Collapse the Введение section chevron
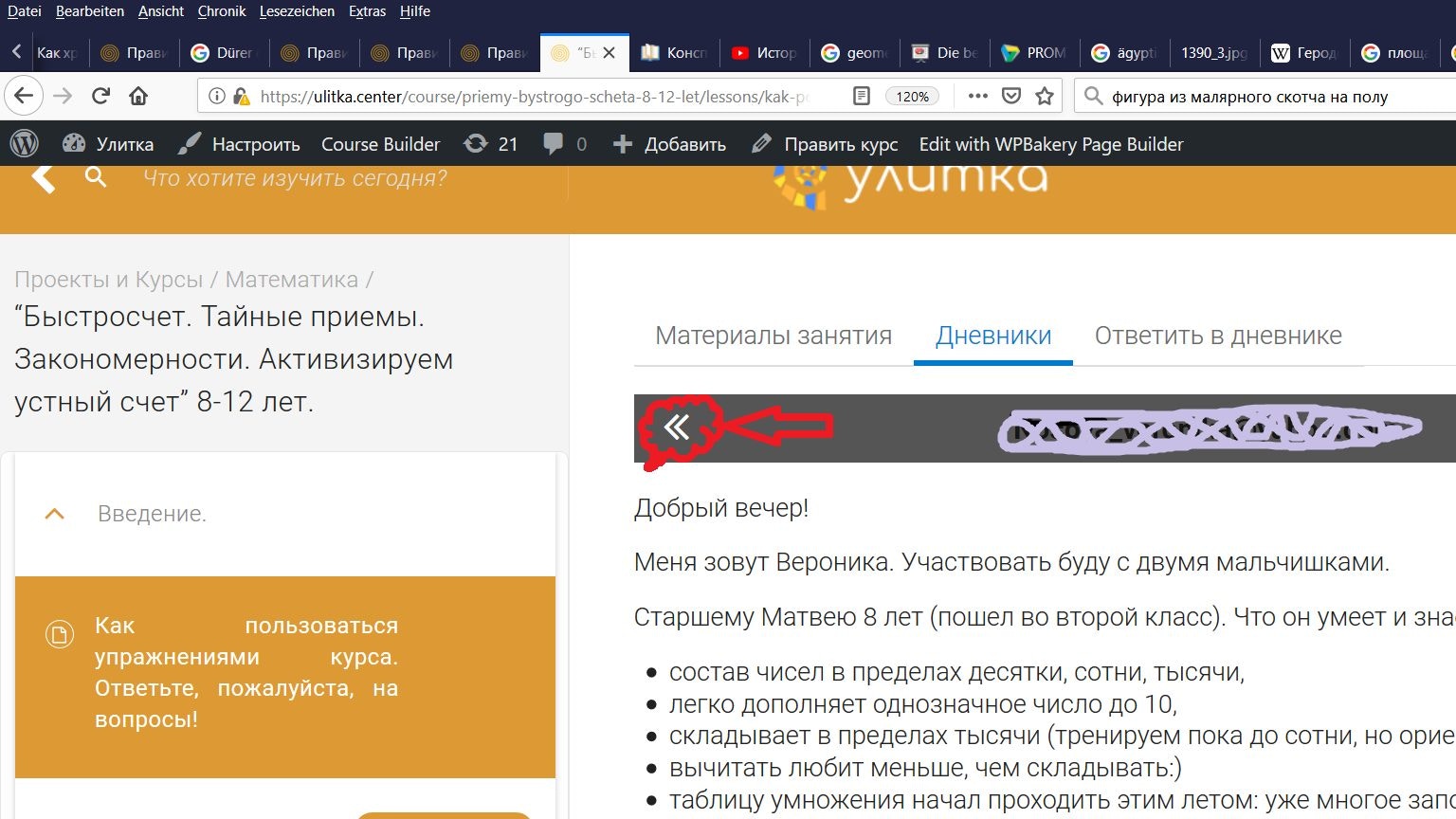This screenshot has height=819, width=1456. point(55,514)
